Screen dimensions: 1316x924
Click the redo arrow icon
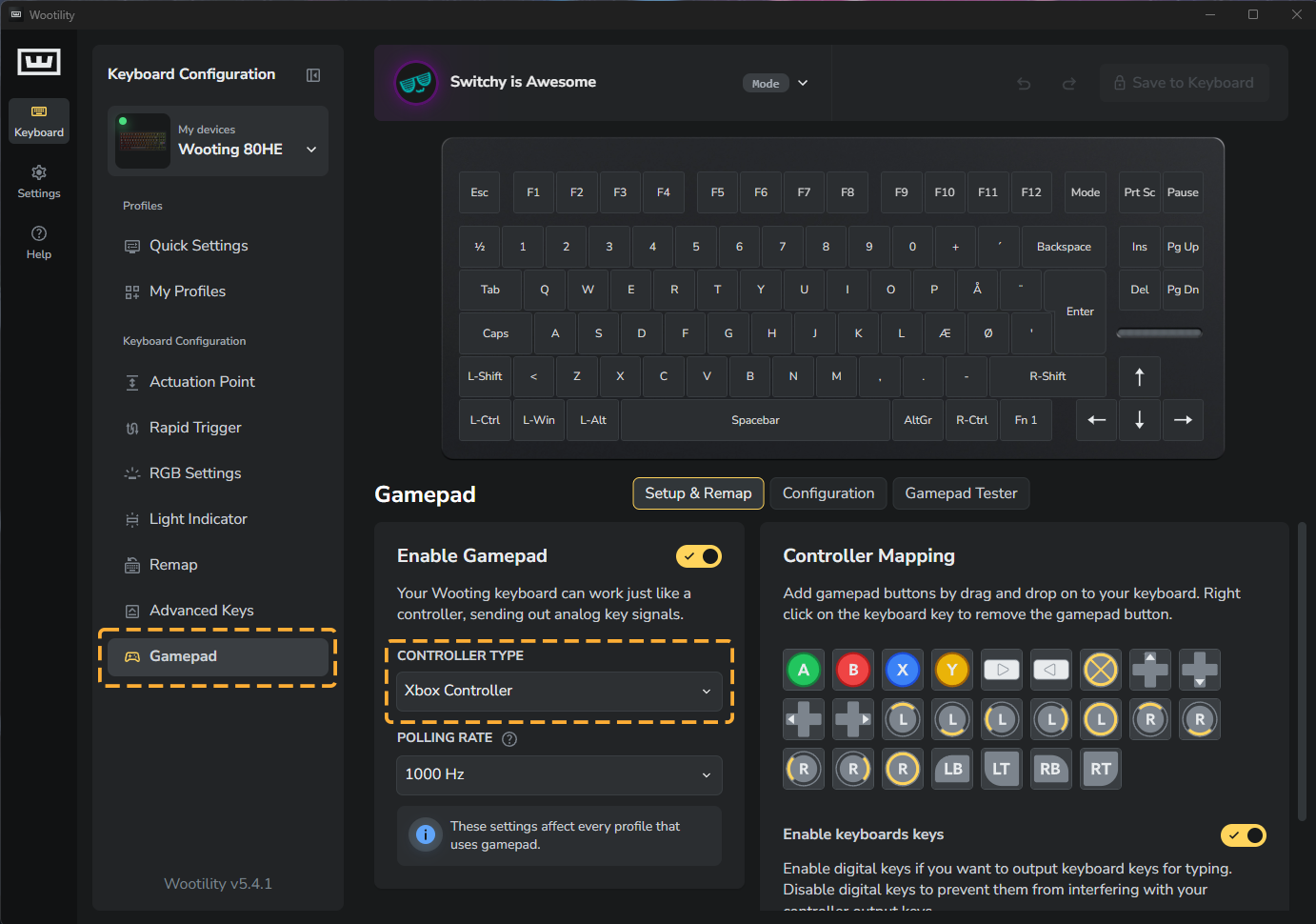point(1069,84)
